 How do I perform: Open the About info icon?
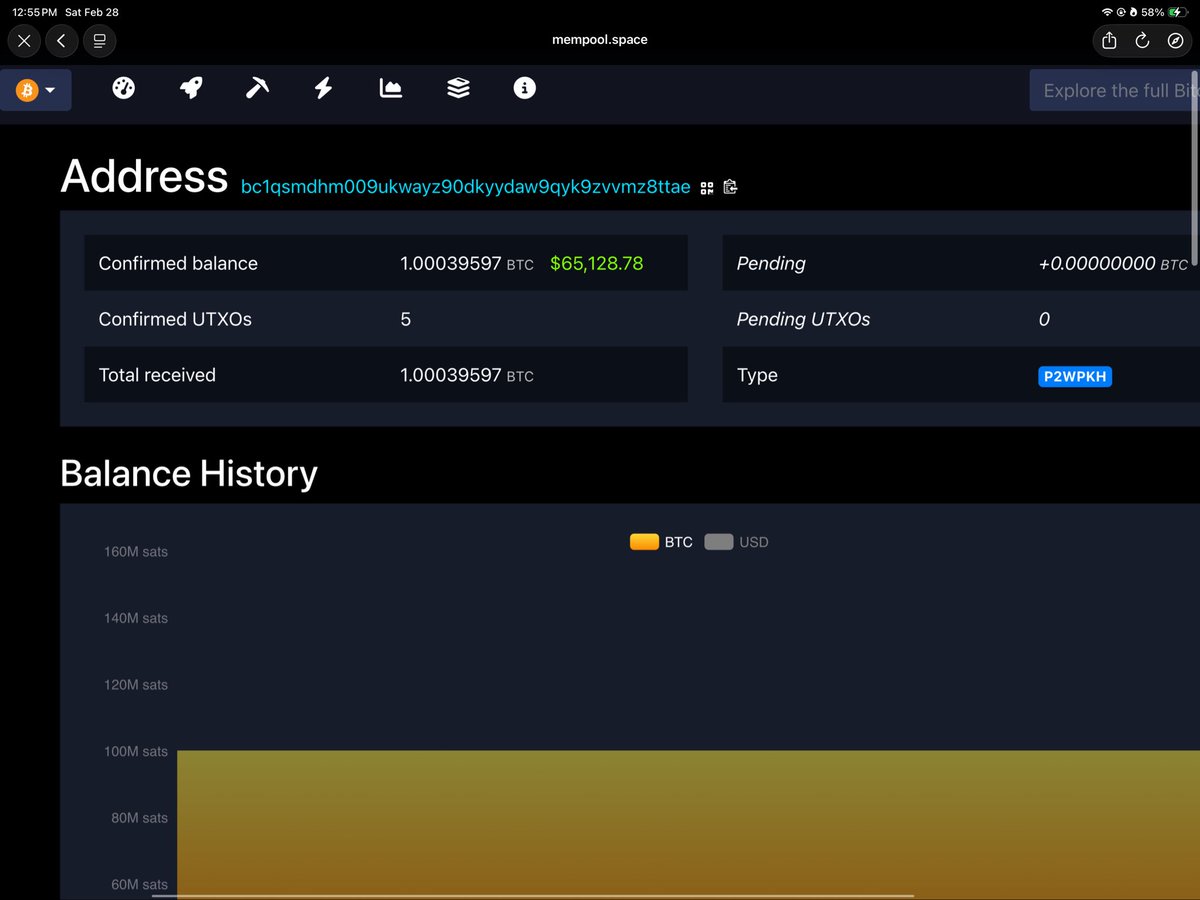525,88
